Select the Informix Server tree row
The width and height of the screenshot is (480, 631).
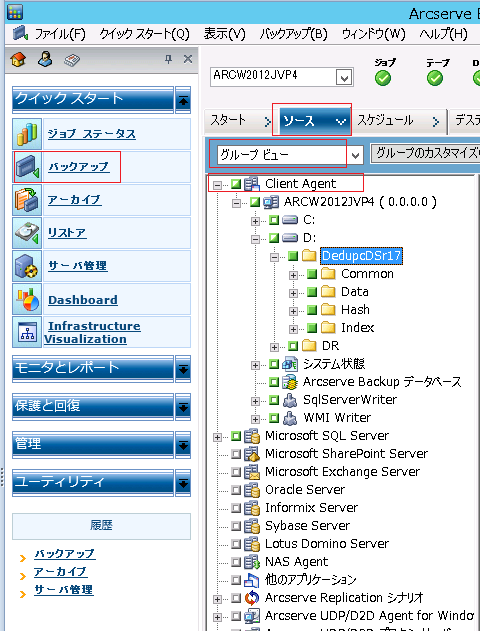(x=311, y=508)
